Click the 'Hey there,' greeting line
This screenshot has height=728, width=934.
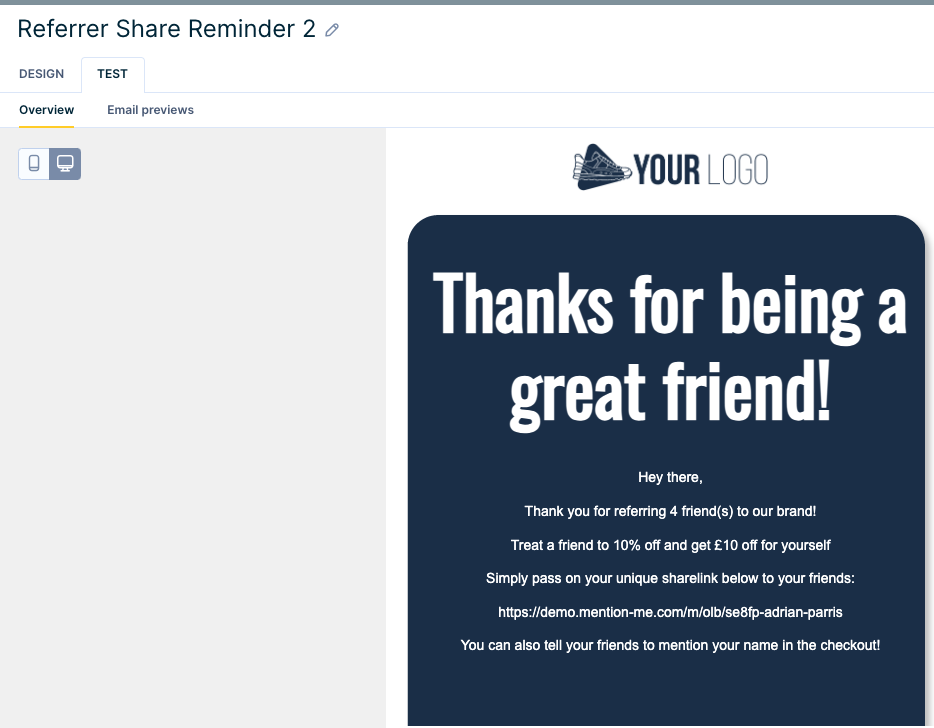pos(670,477)
